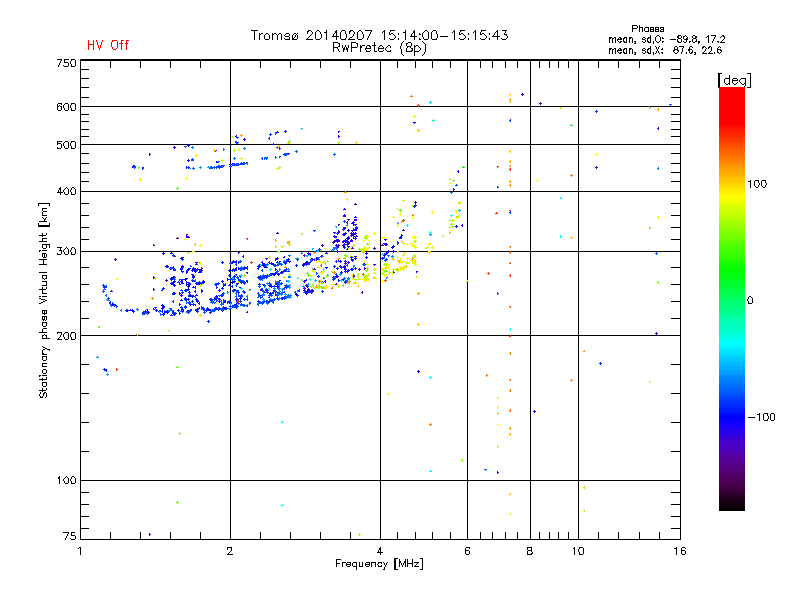800x600 pixels.
Task: Select the title 'Tromsø 20140207 15:14:00-15:15:43'
Action: tap(379, 35)
